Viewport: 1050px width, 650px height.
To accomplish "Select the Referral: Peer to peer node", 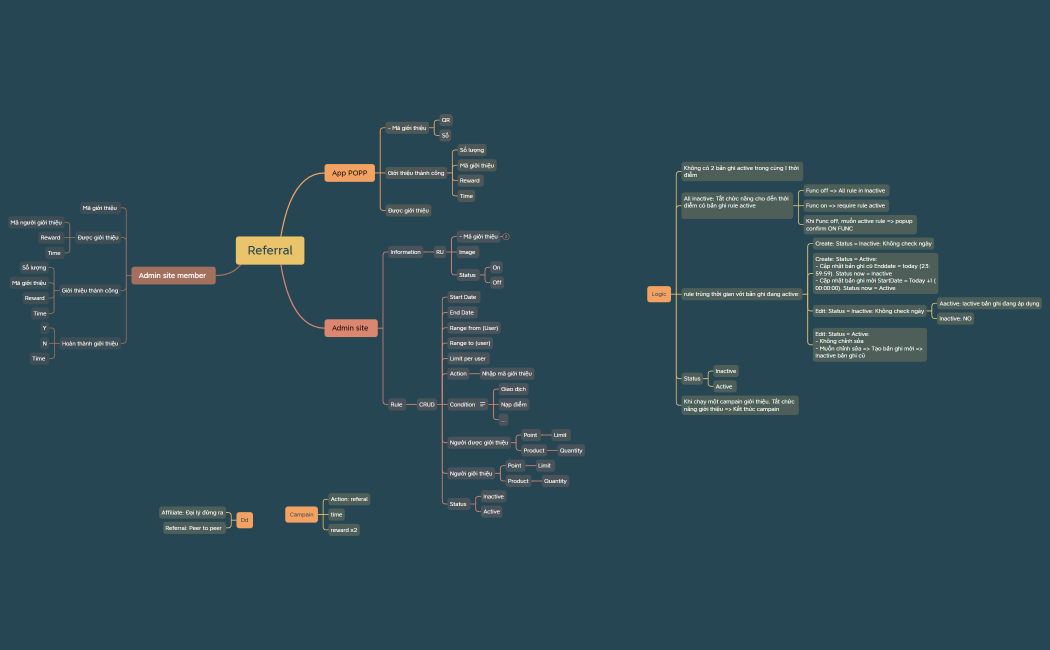I will (x=194, y=528).
